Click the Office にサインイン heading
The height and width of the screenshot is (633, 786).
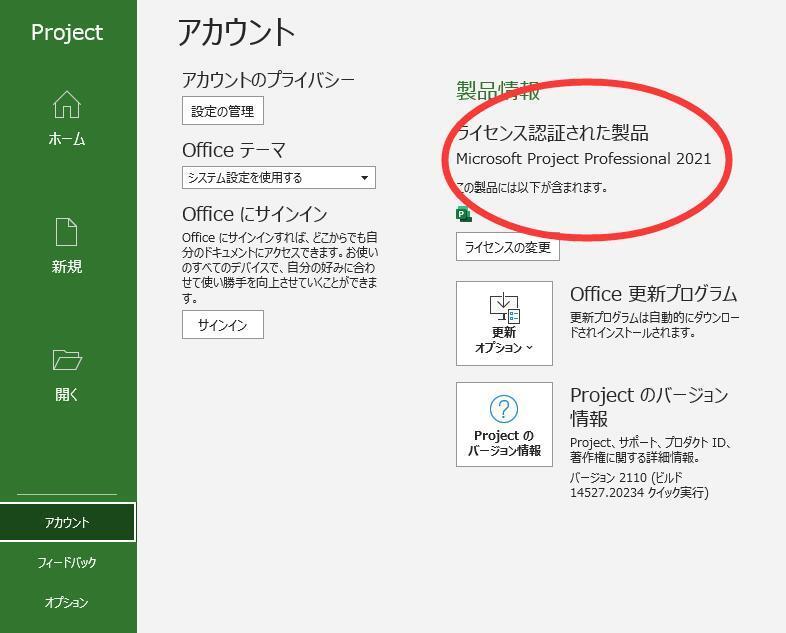[x=255, y=215]
